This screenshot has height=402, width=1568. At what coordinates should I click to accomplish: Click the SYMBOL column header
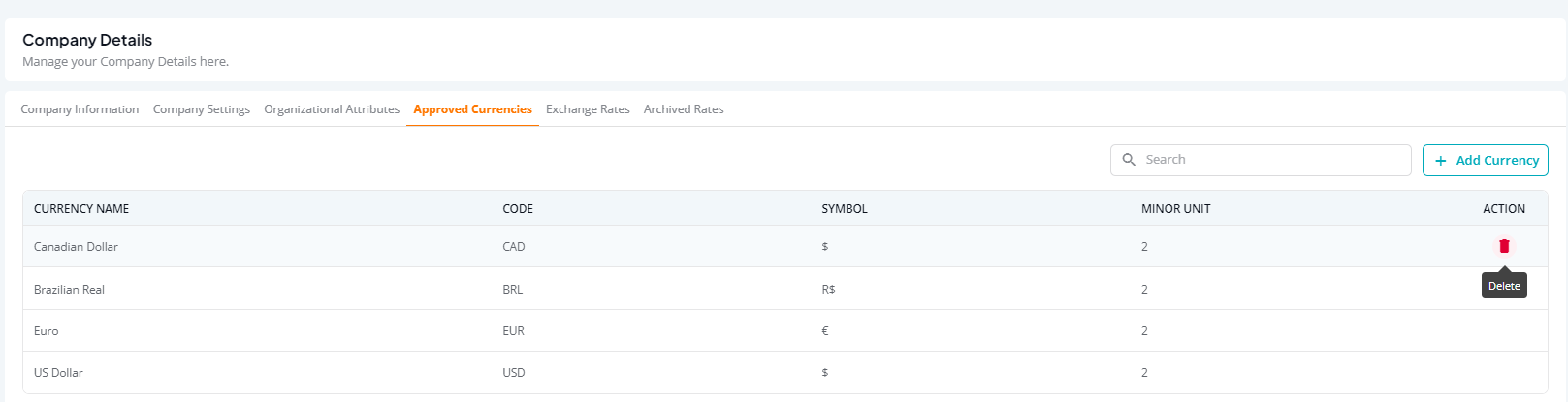coord(845,209)
